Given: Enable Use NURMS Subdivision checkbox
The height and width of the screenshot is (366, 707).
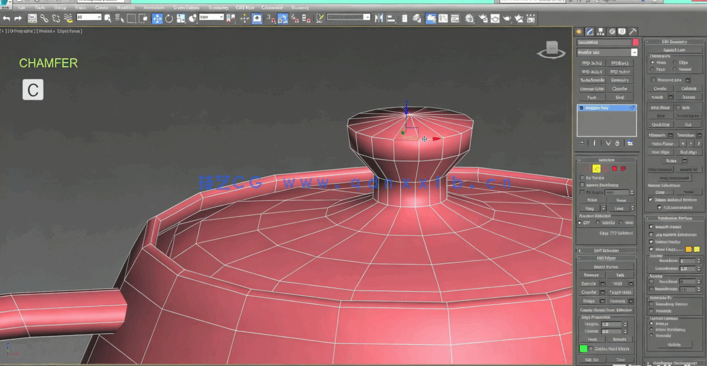Looking at the screenshot, I should (651, 234).
